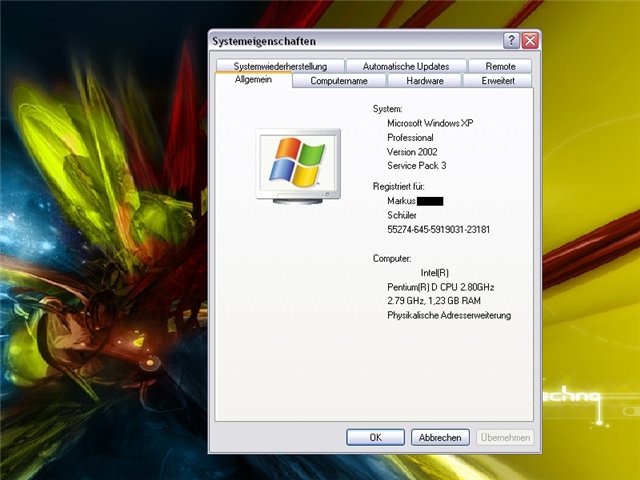Select the Allgemein tab
This screenshot has height=480, width=640.
pyautogui.click(x=253, y=80)
